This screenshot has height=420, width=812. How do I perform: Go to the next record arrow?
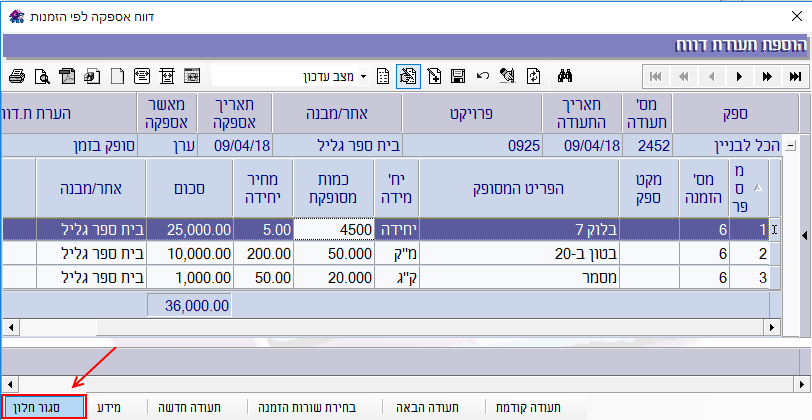[740, 76]
